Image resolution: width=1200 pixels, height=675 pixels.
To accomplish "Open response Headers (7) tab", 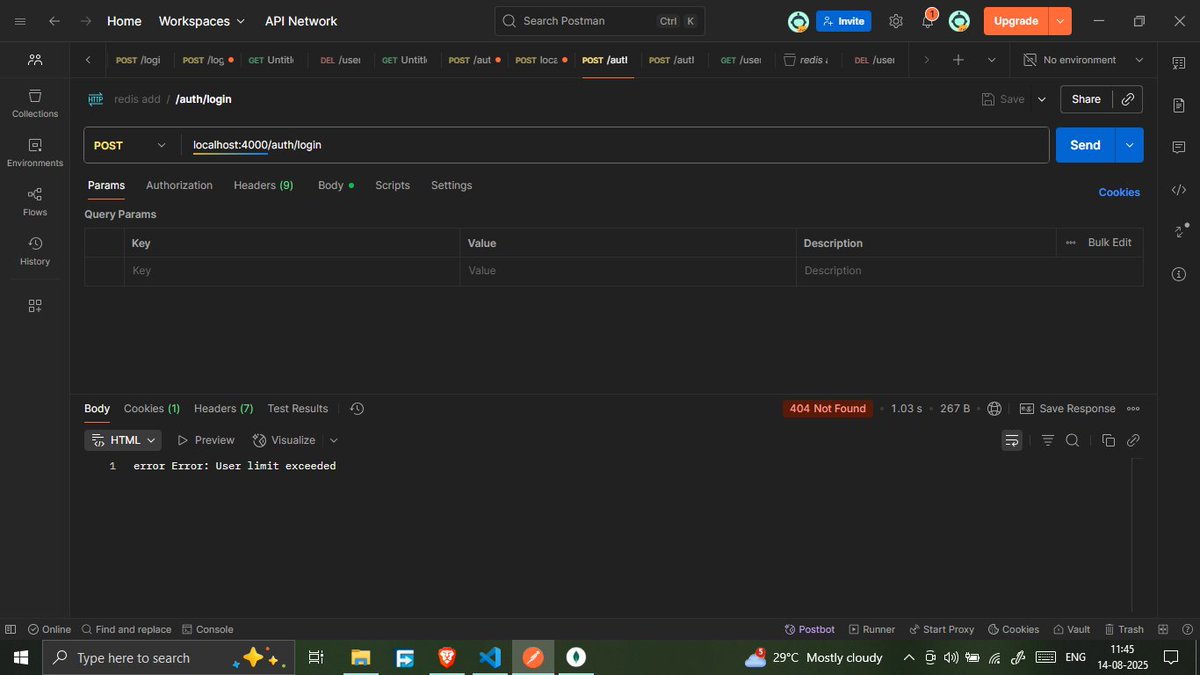I will 223,409.
